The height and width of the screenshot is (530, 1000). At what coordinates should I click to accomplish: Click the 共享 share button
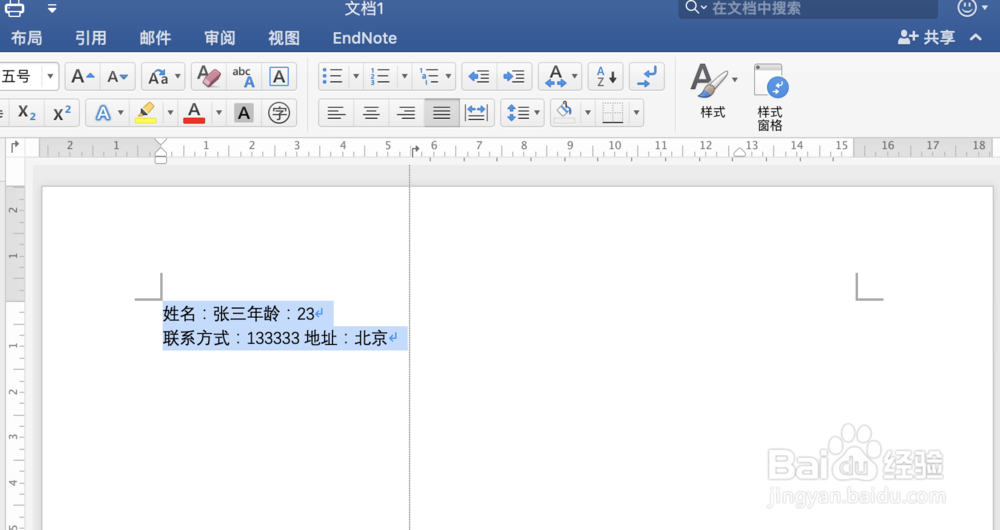[x=927, y=38]
